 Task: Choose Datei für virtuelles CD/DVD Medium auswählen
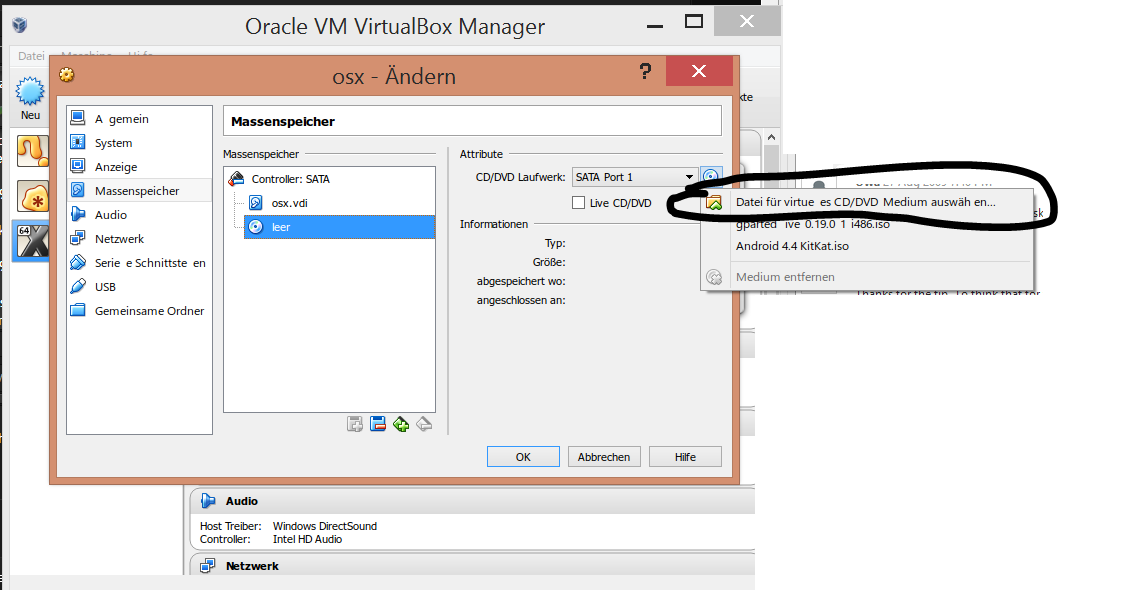pyautogui.click(x=866, y=202)
